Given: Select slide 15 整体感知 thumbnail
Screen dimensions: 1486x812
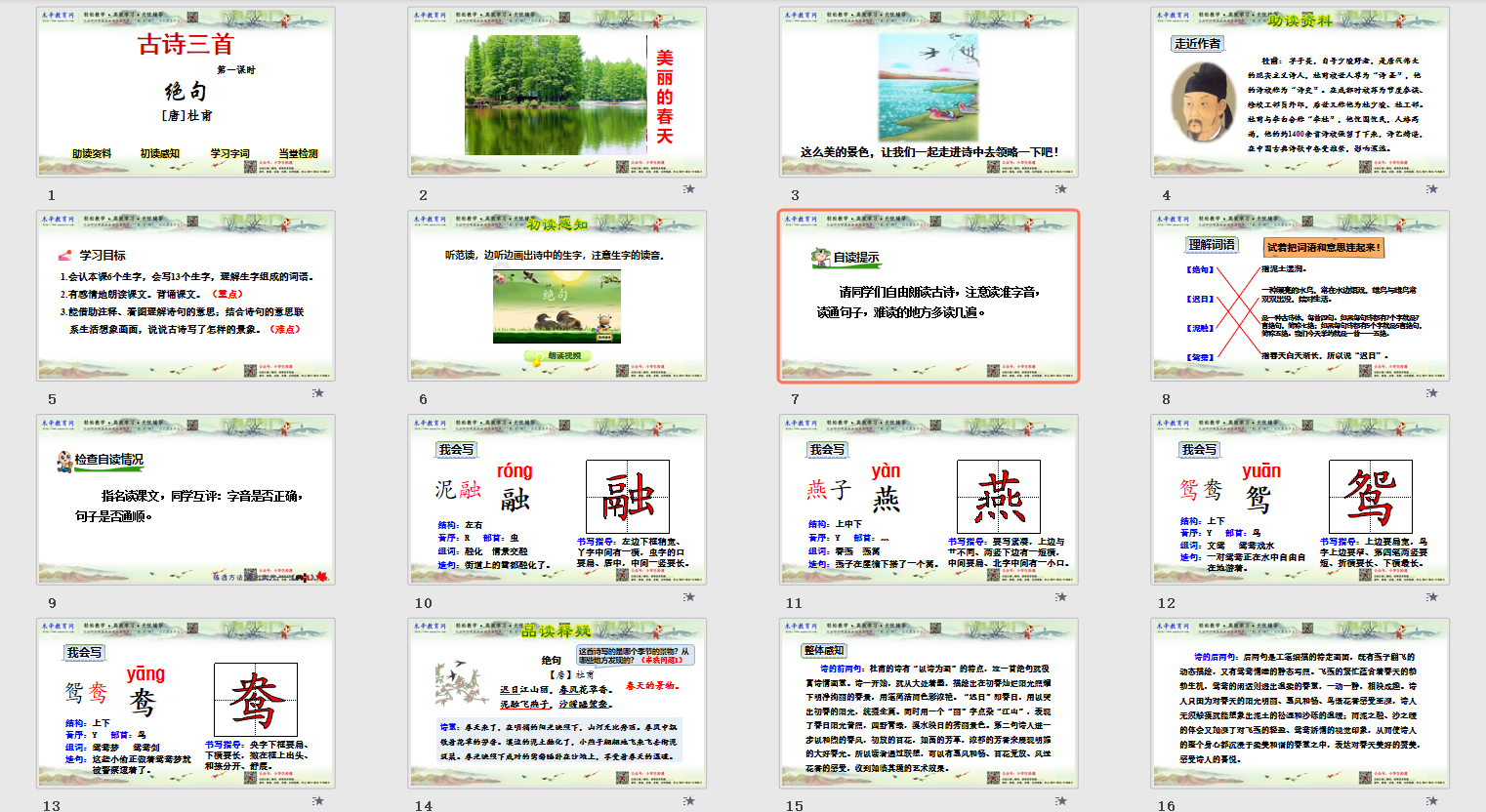Looking at the screenshot, I should tap(929, 703).
